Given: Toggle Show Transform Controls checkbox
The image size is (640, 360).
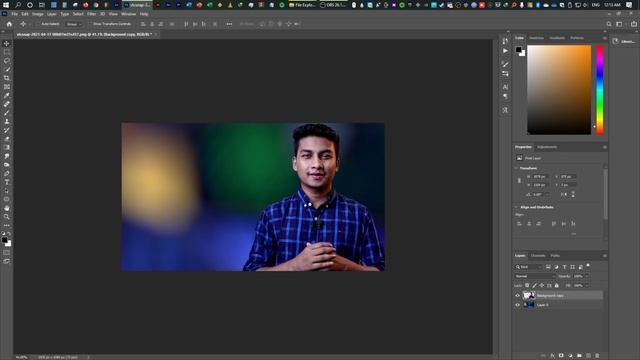Looking at the screenshot, I should 91,24.
